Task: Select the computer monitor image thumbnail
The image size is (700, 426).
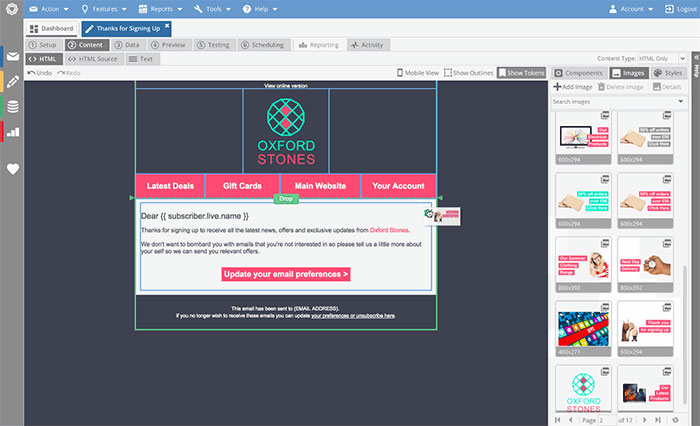Action: point(583,138)
